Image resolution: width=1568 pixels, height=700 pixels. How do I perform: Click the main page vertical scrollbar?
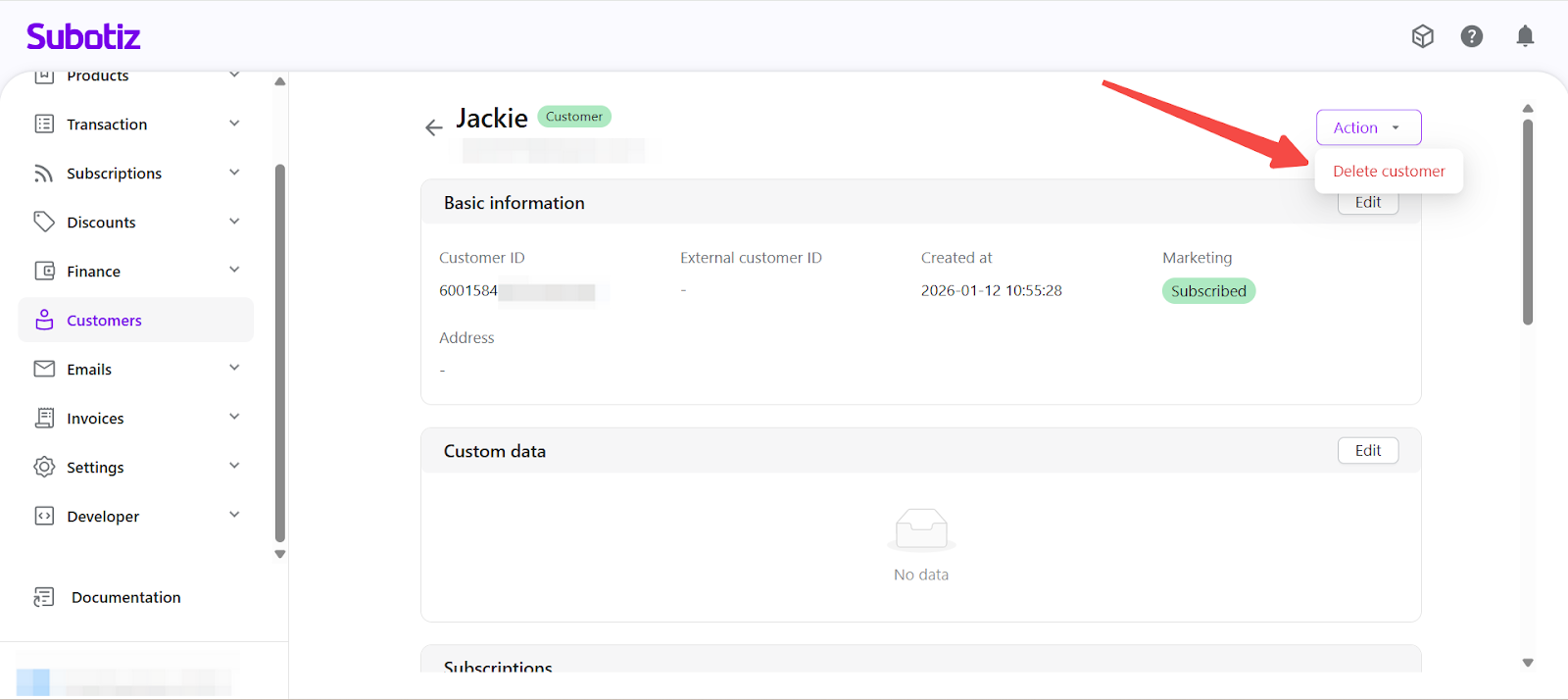click(x=1527, y=222)
